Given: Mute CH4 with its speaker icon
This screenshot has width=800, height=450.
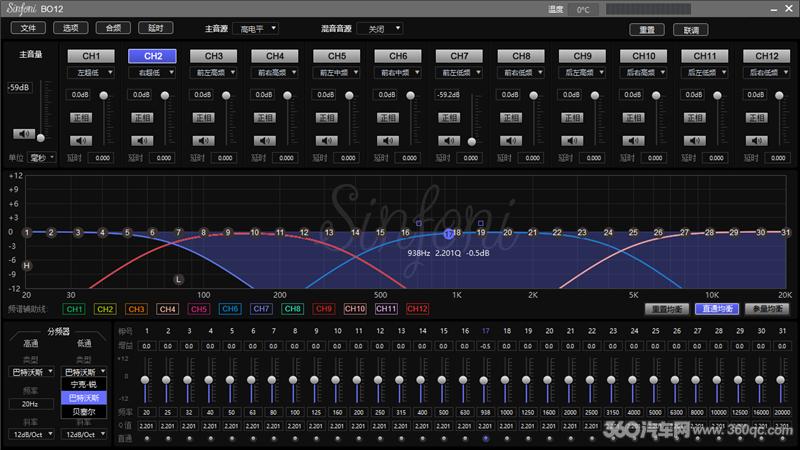Looking at the screenshot, I should click(x=265, y=140).
